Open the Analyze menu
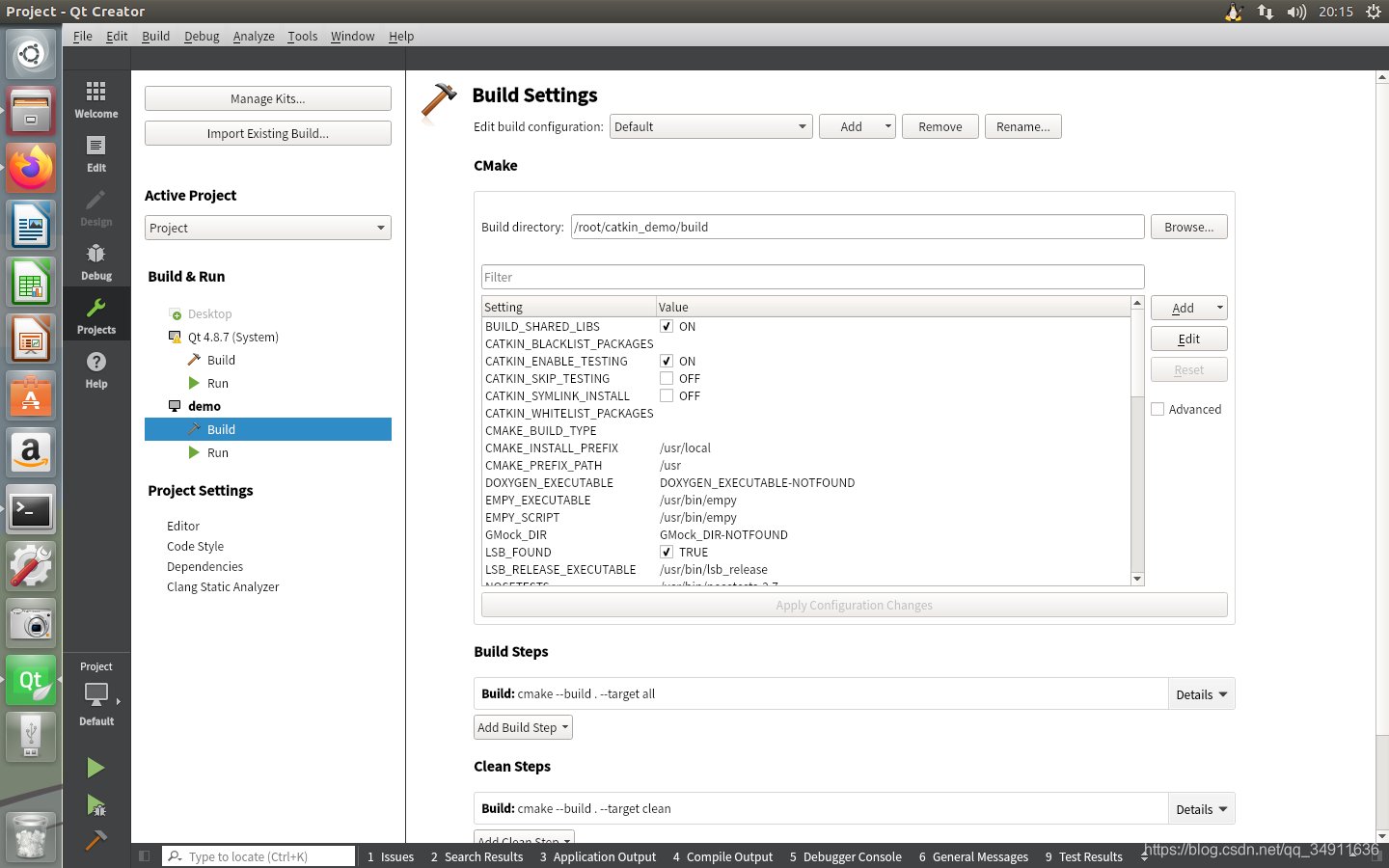The width and height of the screenshot is (1389, 868). click(254, 36)
